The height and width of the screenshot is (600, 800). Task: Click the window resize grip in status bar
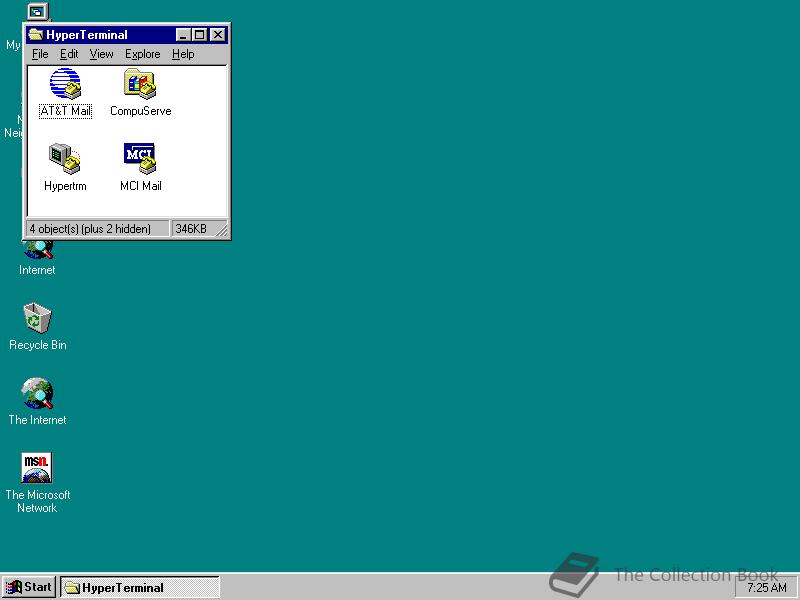coord(222,231)
